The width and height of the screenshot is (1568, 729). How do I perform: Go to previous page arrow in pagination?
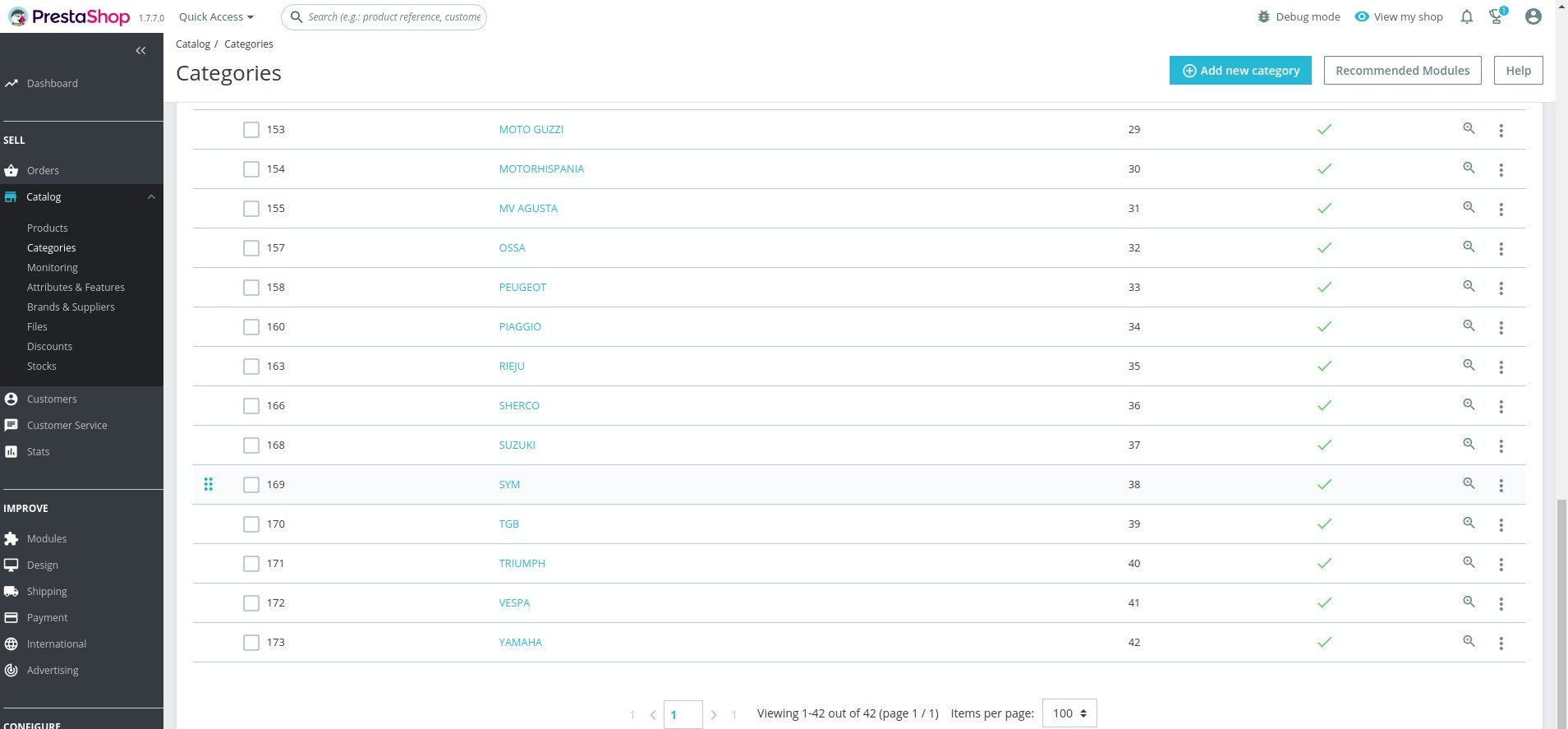[653, 715]
